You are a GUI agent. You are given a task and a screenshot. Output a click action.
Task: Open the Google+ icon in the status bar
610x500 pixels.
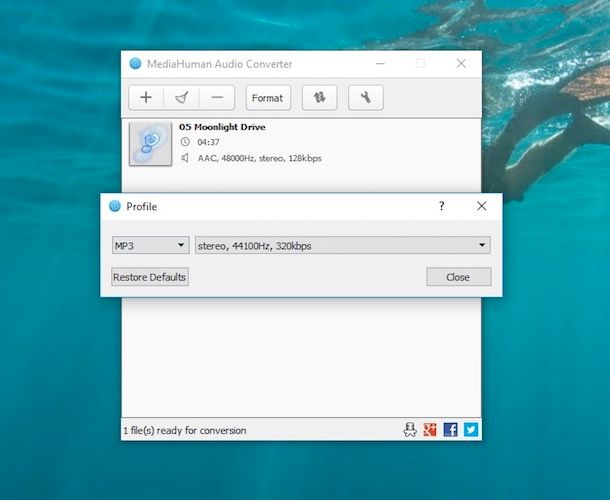430,430
